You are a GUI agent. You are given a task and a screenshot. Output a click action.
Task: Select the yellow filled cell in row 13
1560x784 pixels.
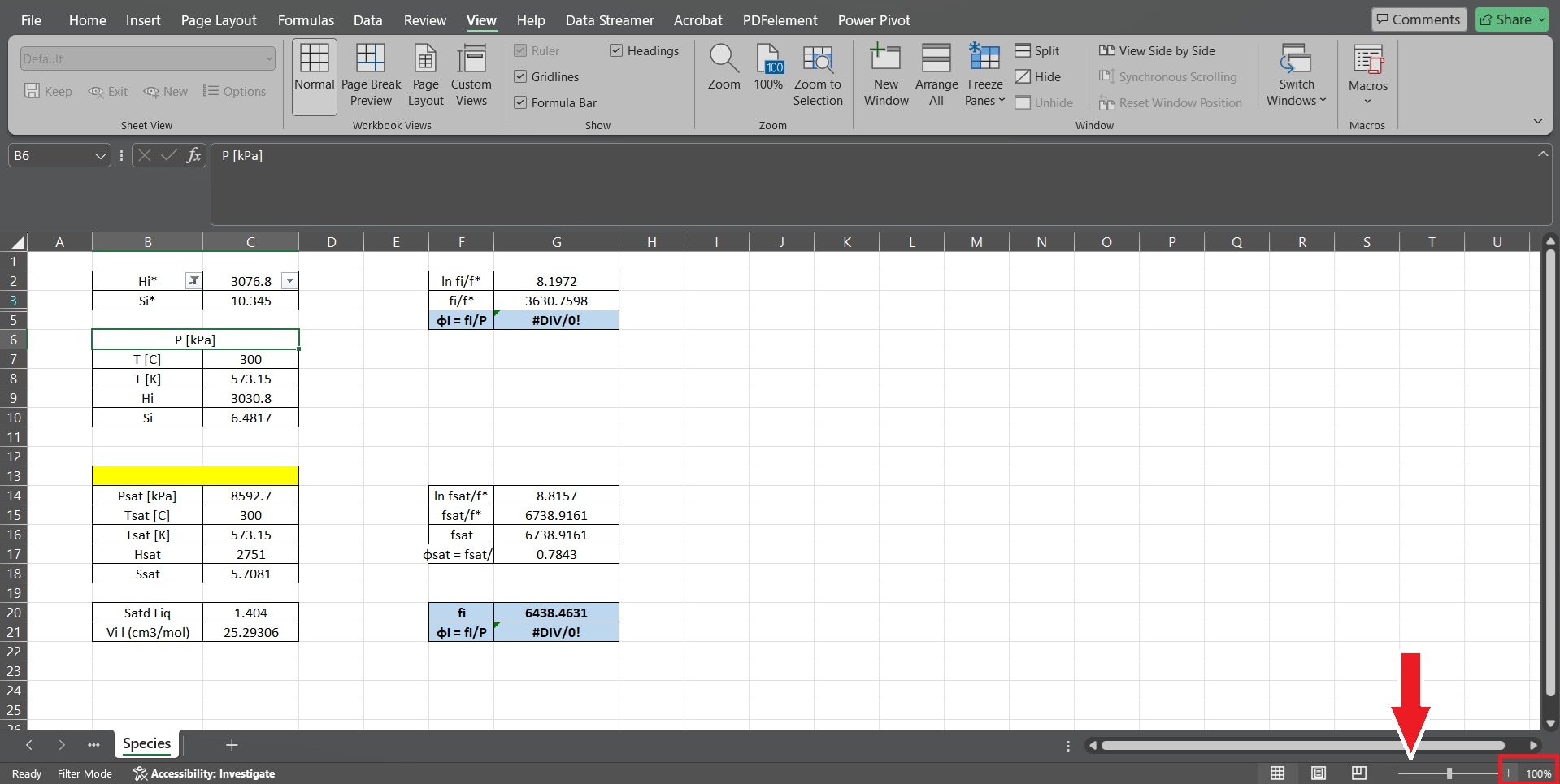pyautogui.click(x=195, y=476)
